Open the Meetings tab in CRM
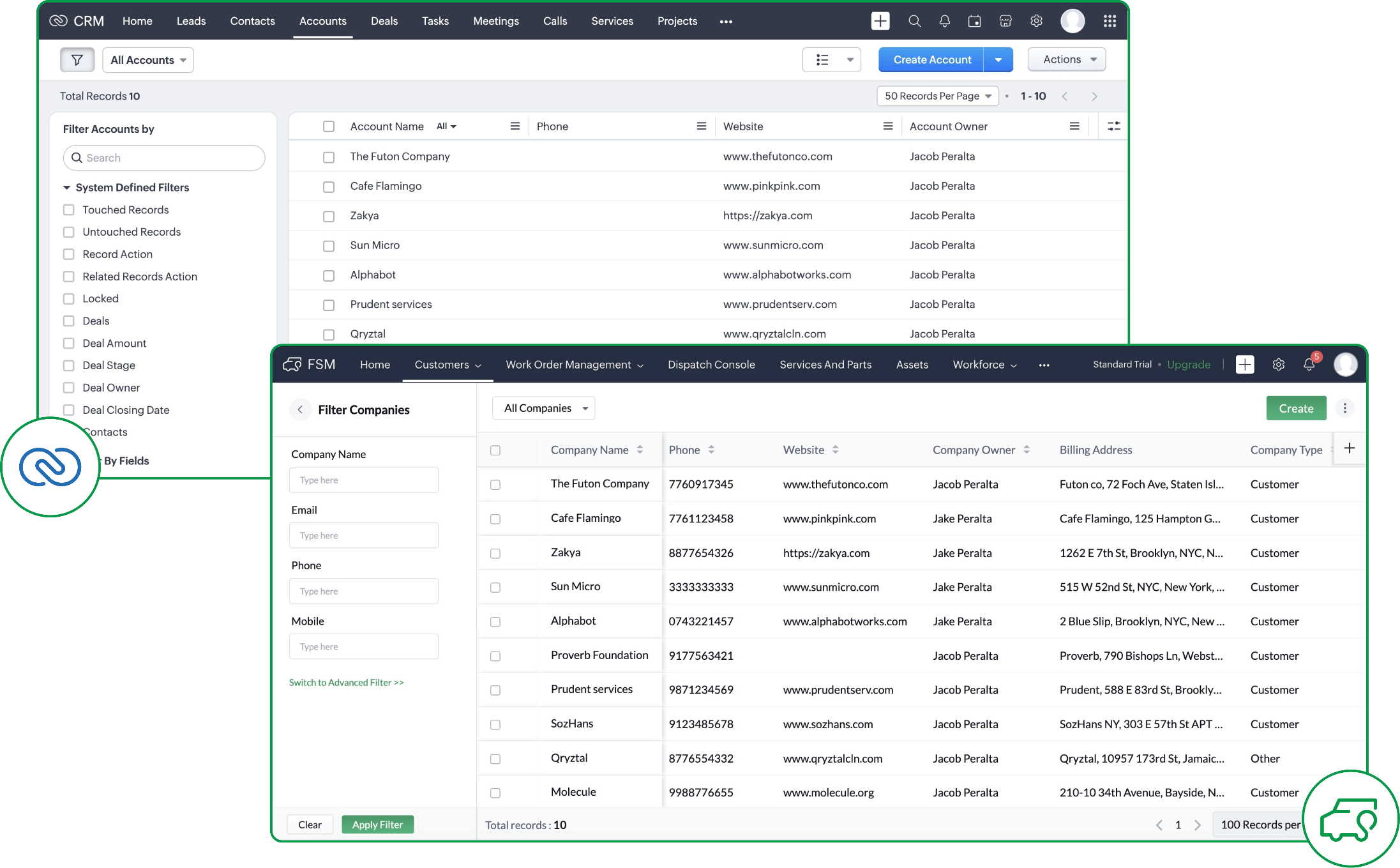1400x868 pixels. click(x=496, y=21)
